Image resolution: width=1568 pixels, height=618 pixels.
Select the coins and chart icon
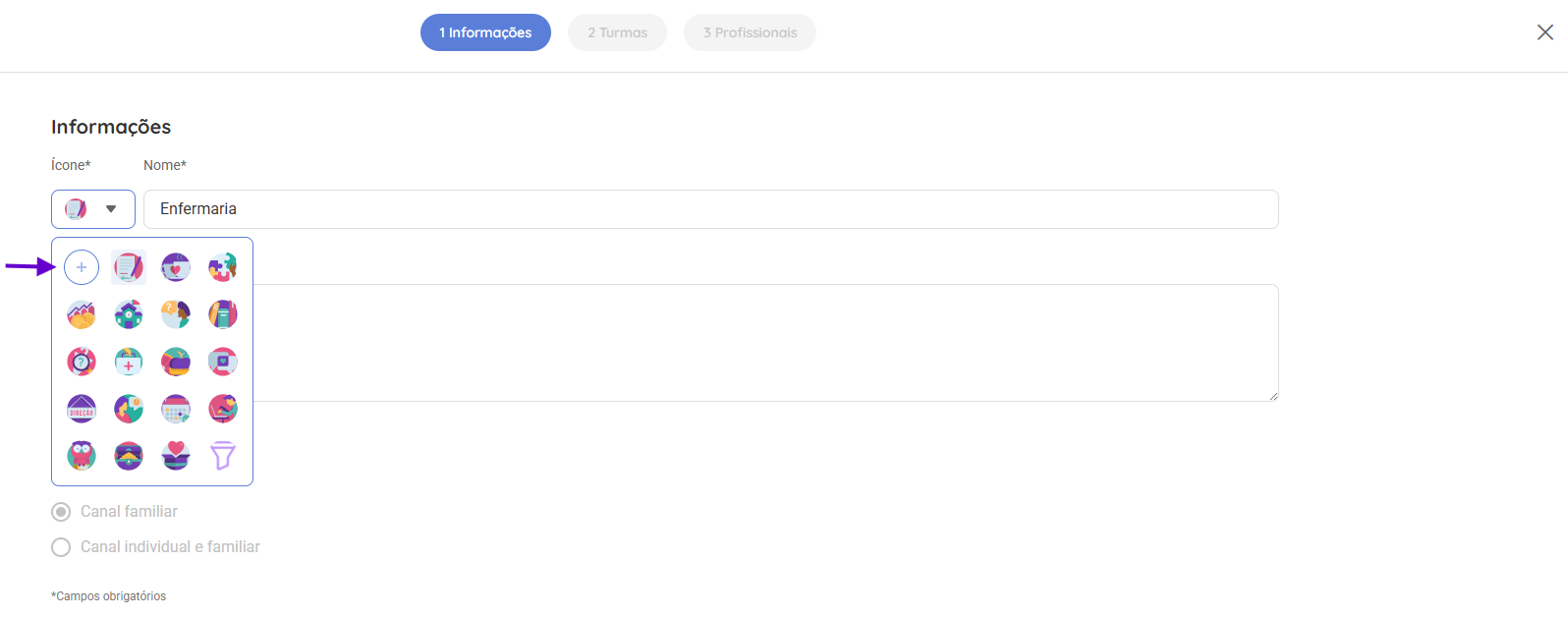pyautogui.click(x=82, y=314)
